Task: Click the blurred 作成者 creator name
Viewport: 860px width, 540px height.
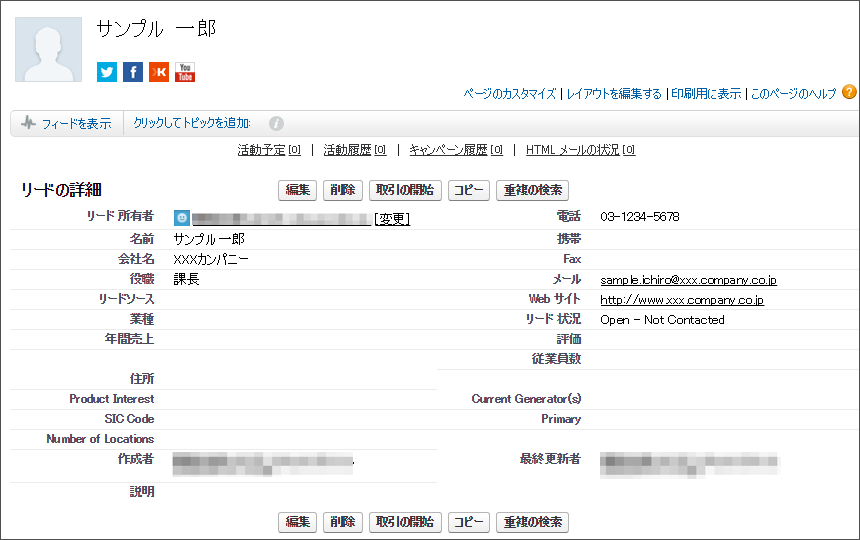Action: pyautogui.click(x=263, y=464)
